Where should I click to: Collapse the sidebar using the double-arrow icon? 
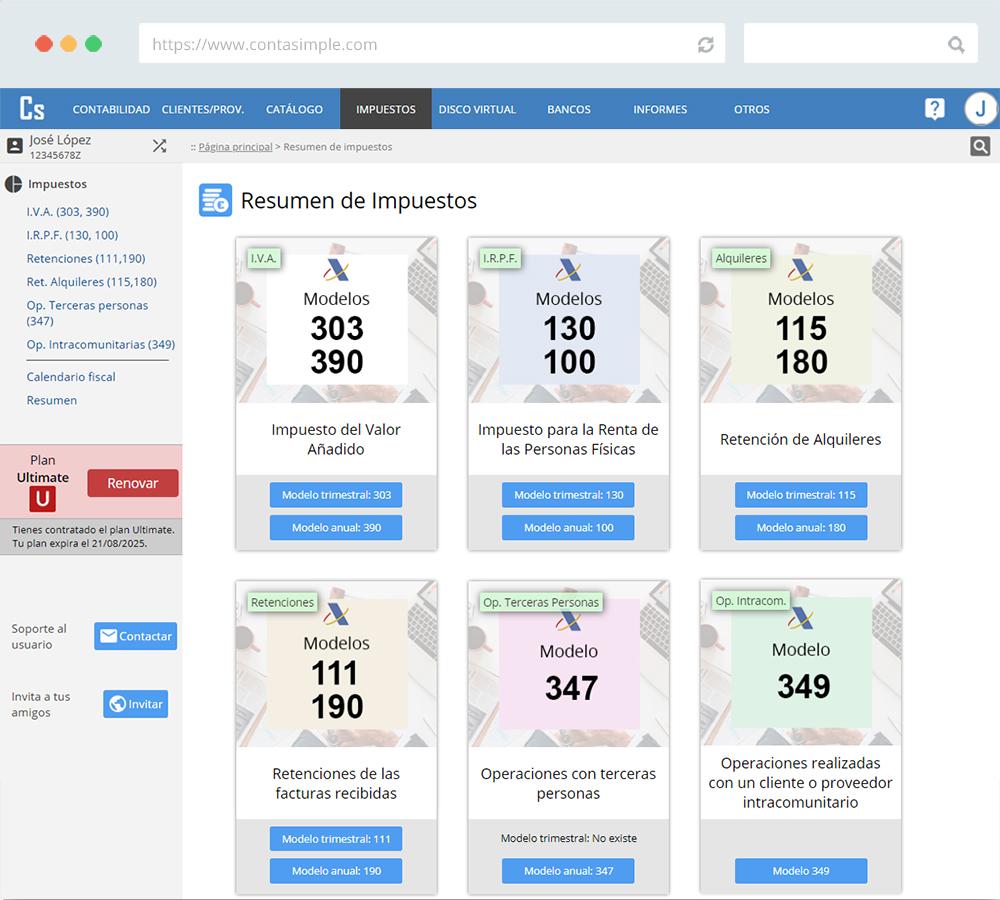coord(159,145)
